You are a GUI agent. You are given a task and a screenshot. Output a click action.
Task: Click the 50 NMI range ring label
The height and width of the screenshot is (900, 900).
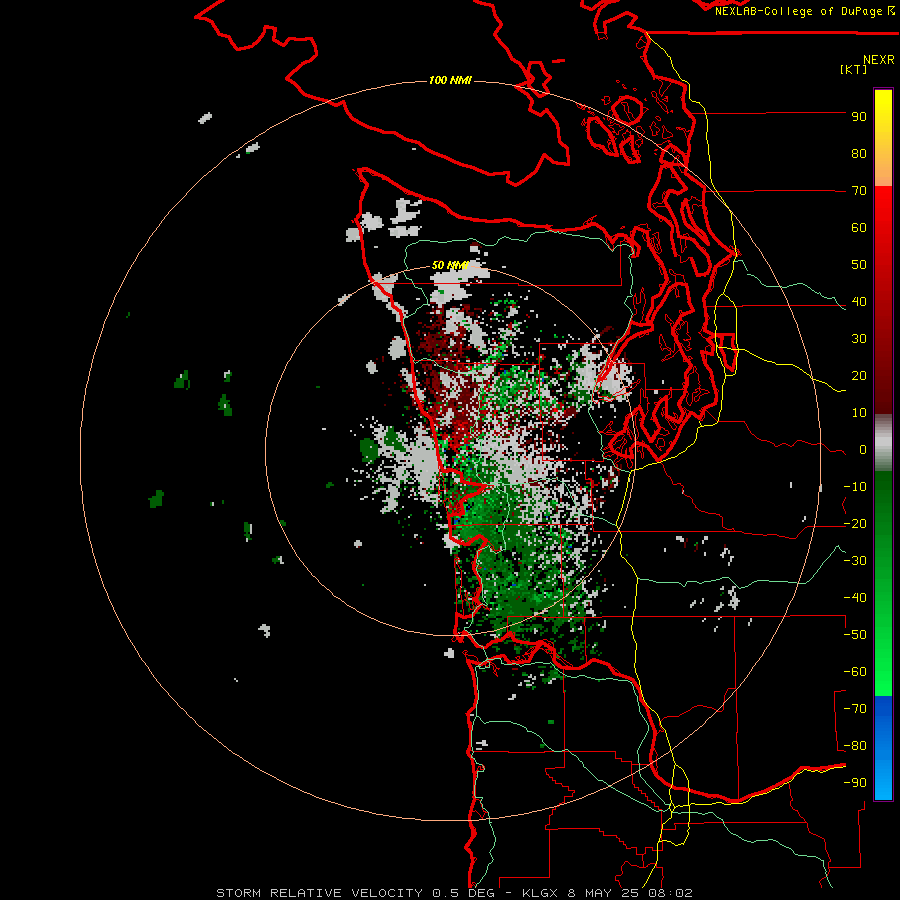450,265
